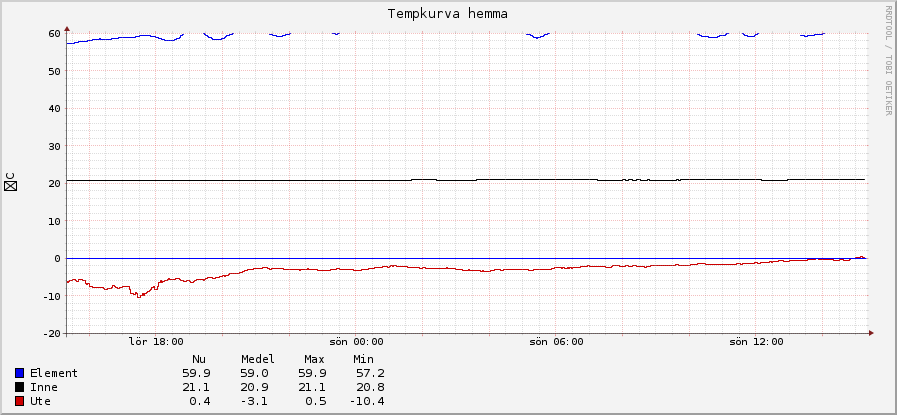Click the 60 label on the y-axis
897x415 pixels.
coord(54,33)
